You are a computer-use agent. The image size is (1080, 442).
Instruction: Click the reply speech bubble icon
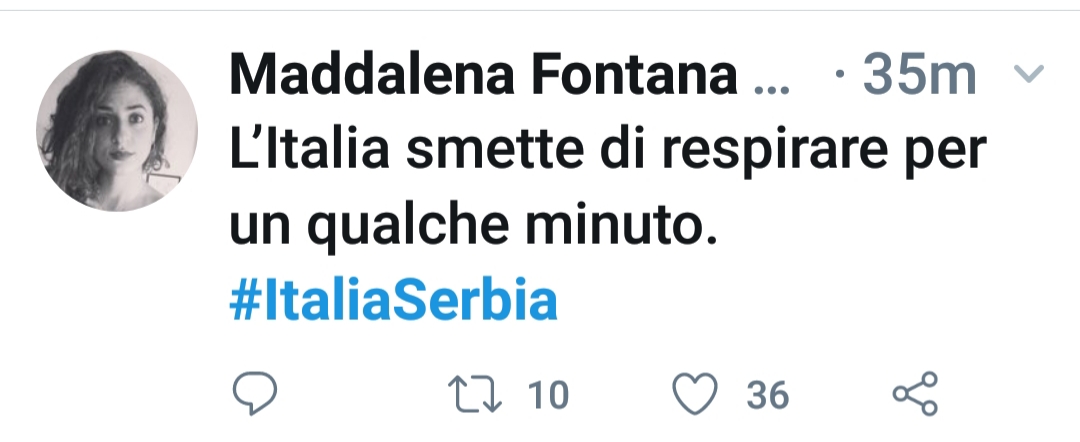pyautogui.click(x=254, y=395)
